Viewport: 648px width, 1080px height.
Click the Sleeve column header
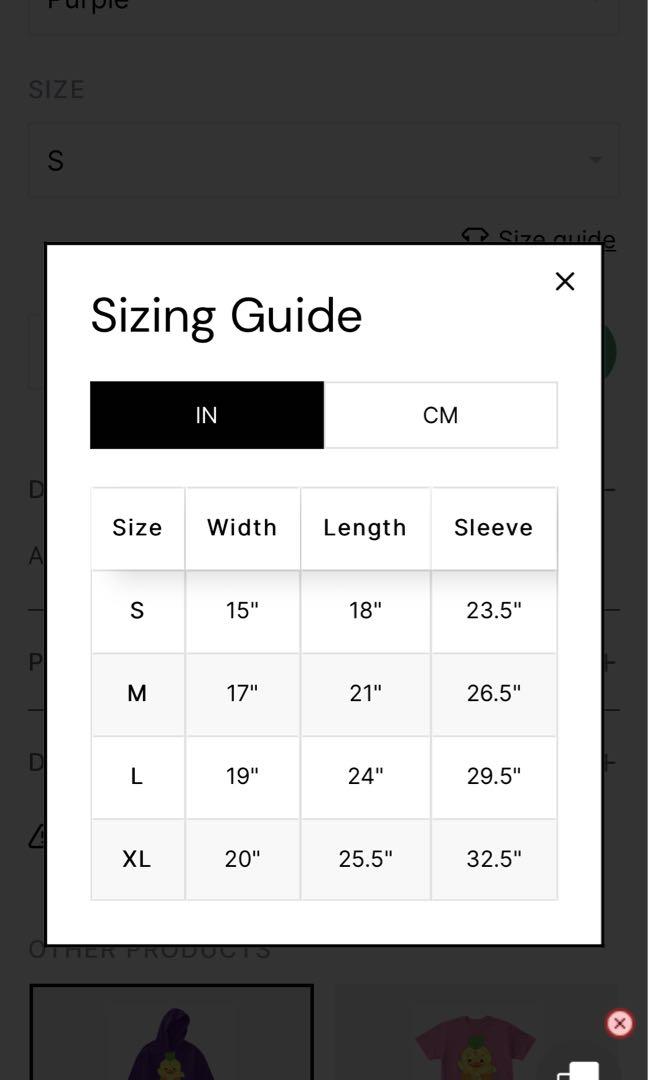[x=494, y=528]
